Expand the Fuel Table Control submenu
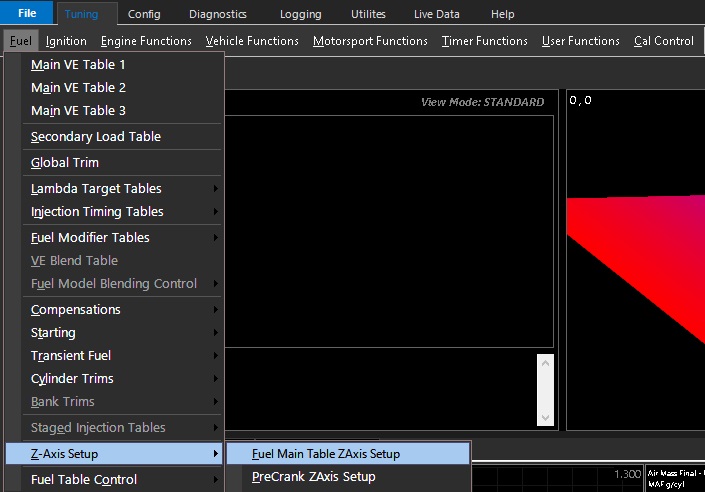The height and width of the screenshot is (492, 705). (84, 480)
